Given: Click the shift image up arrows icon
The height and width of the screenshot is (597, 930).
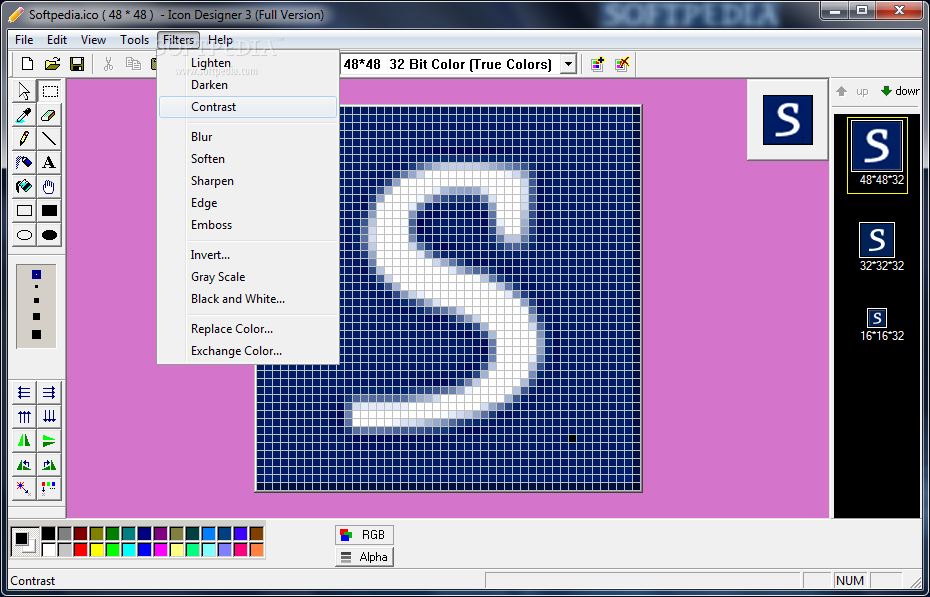Looking at the screenshot, I should (x=24, y=417).
